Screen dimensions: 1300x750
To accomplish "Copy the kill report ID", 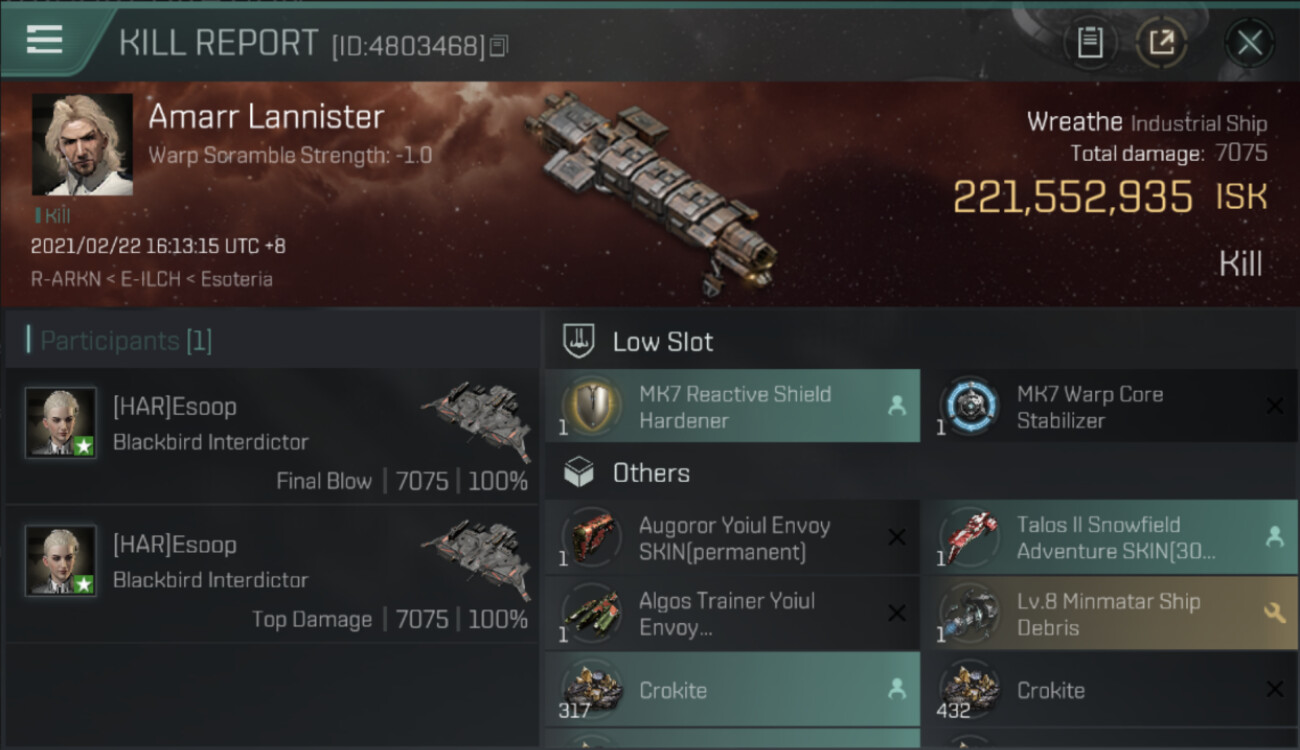I will [499, 46].
